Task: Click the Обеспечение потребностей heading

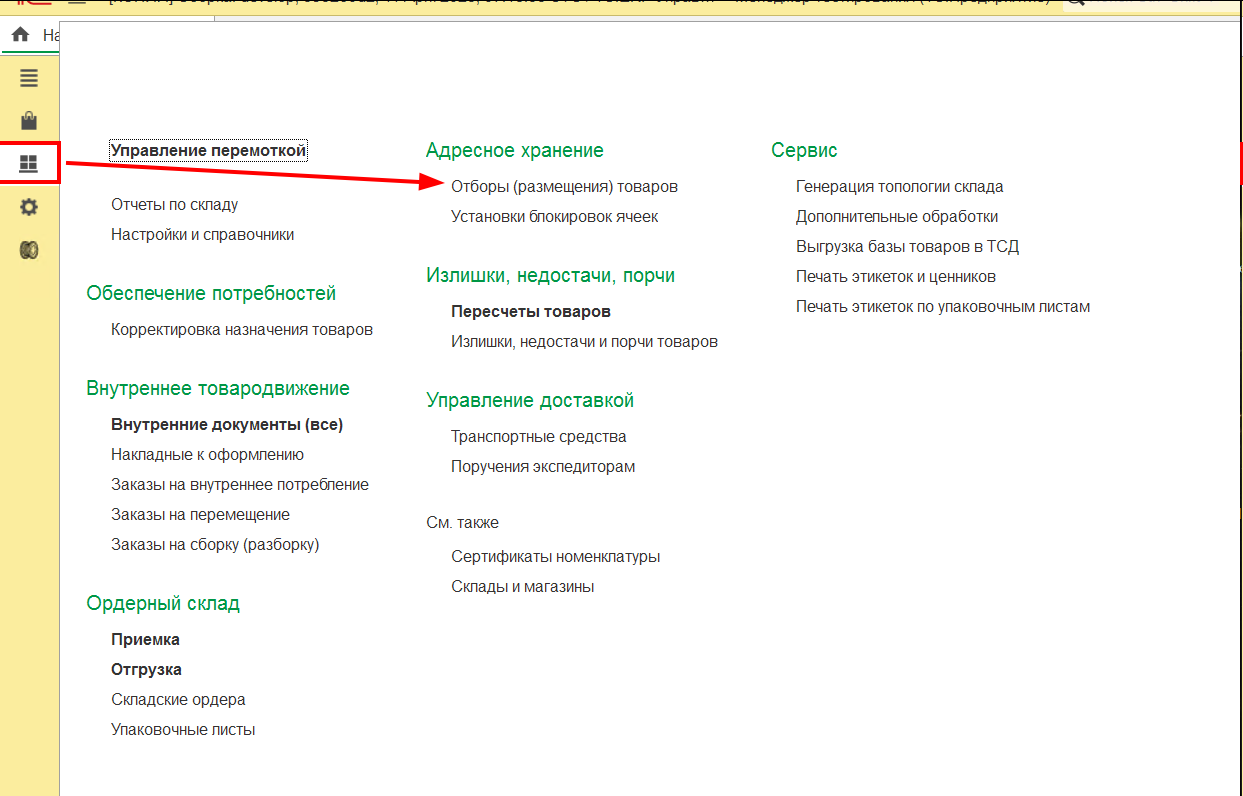Action: point(212,294)
